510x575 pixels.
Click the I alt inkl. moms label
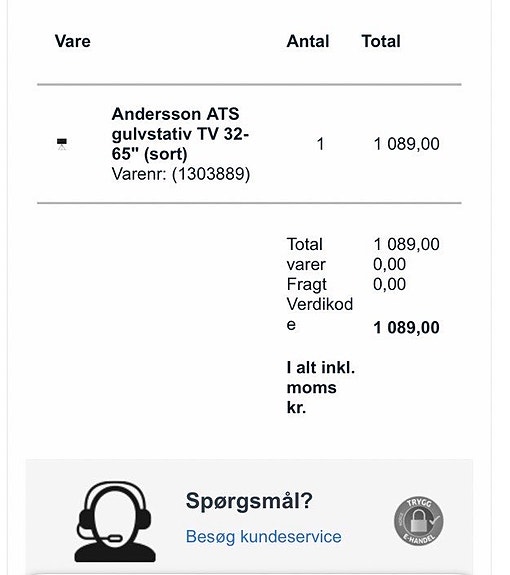321,387
